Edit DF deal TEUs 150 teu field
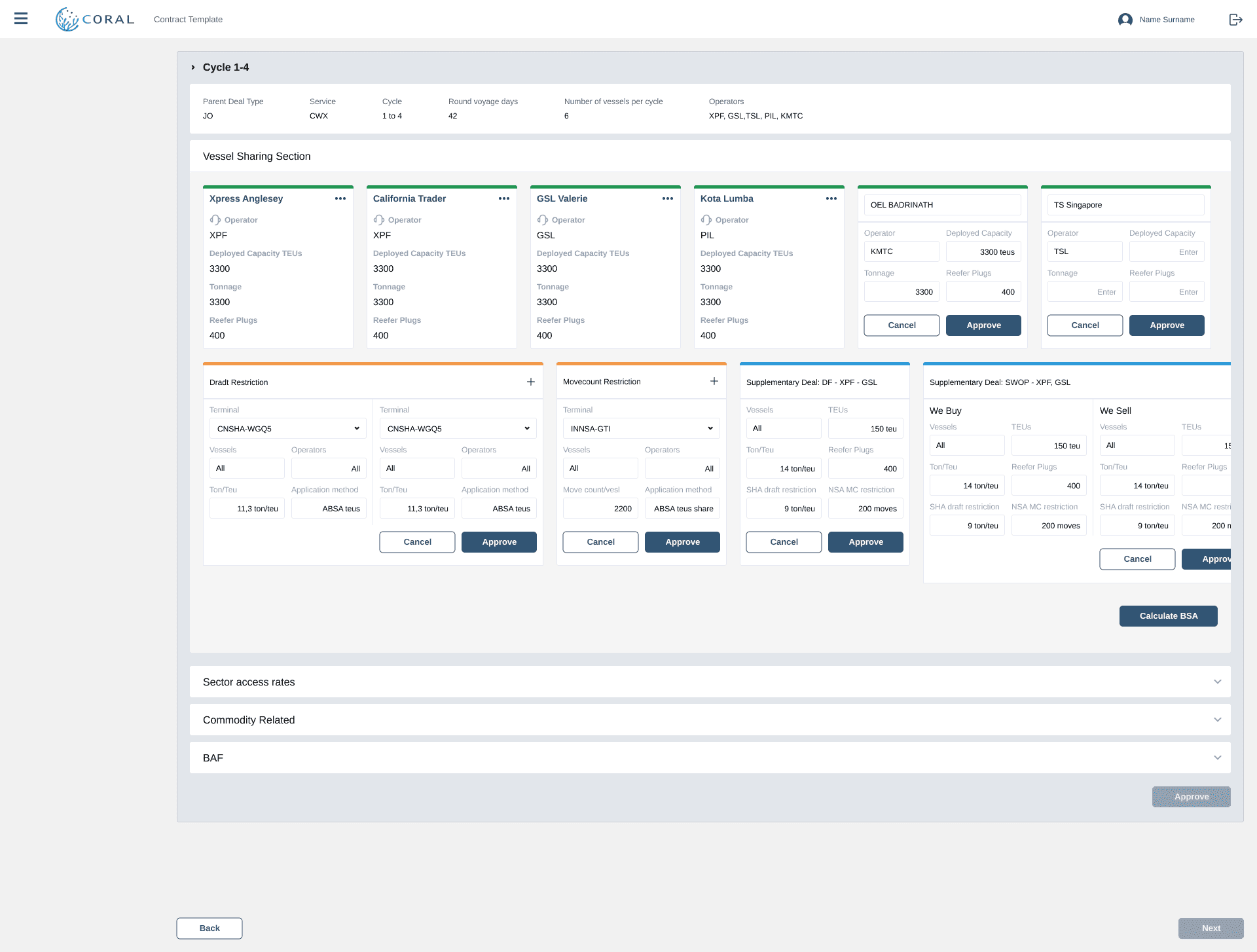The height and width of the screenshot is (952, 1257). tap(865, 428)
